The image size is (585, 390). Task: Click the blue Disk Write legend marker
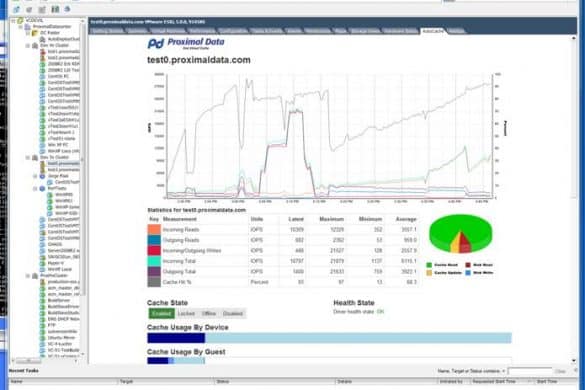pyautogui.click(x=468, y=273)
